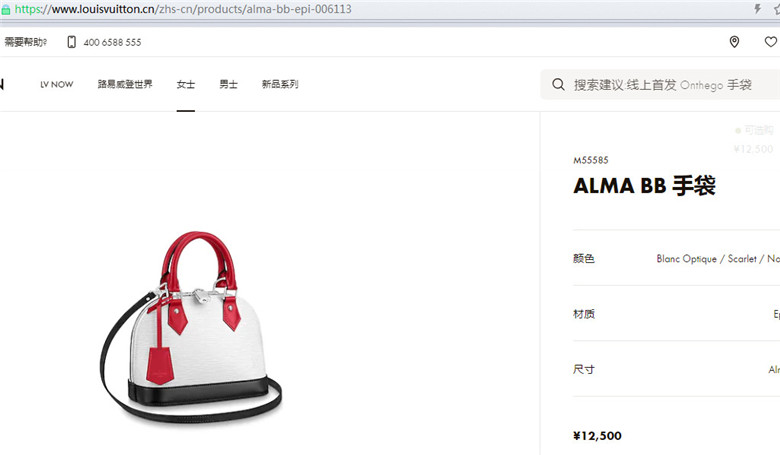Open the store locator pin icon

pos(734,42)
